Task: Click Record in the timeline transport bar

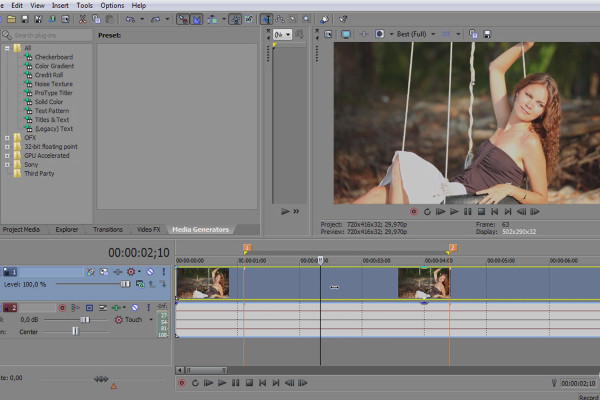Action: pyautogui.click(x=182, y=383)
